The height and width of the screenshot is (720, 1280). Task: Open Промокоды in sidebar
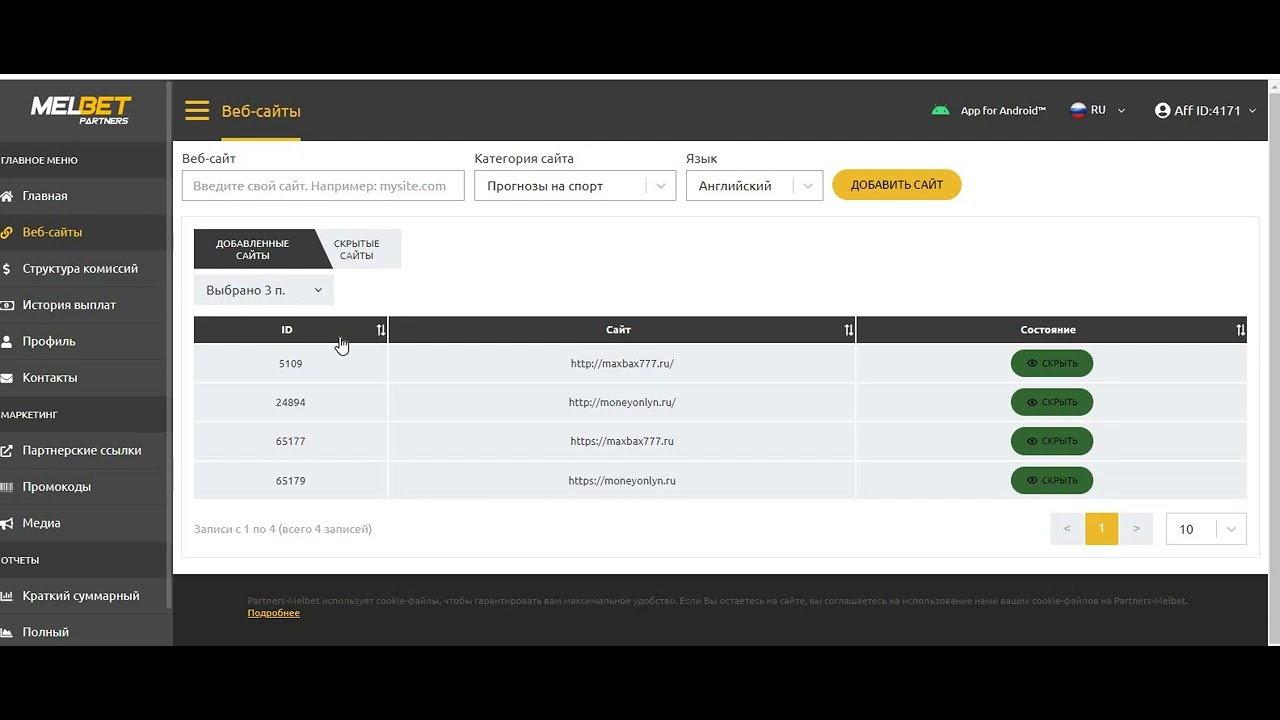pos(84,487)
